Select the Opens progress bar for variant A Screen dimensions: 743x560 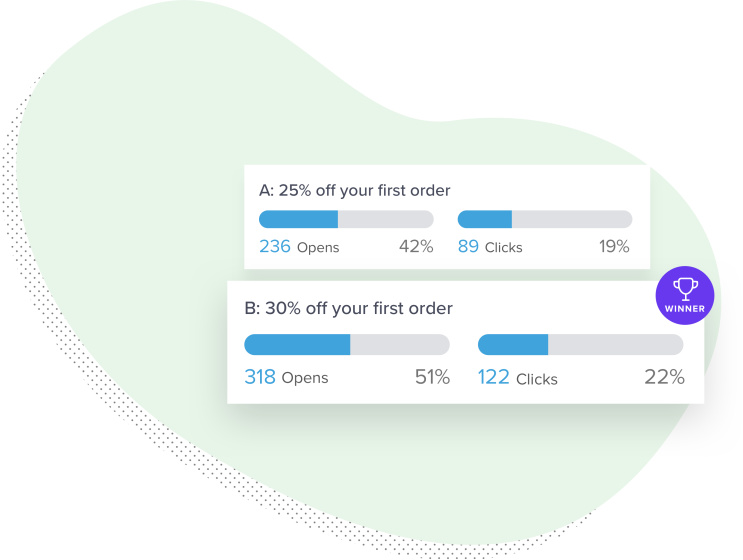click(x=346, y=219)
